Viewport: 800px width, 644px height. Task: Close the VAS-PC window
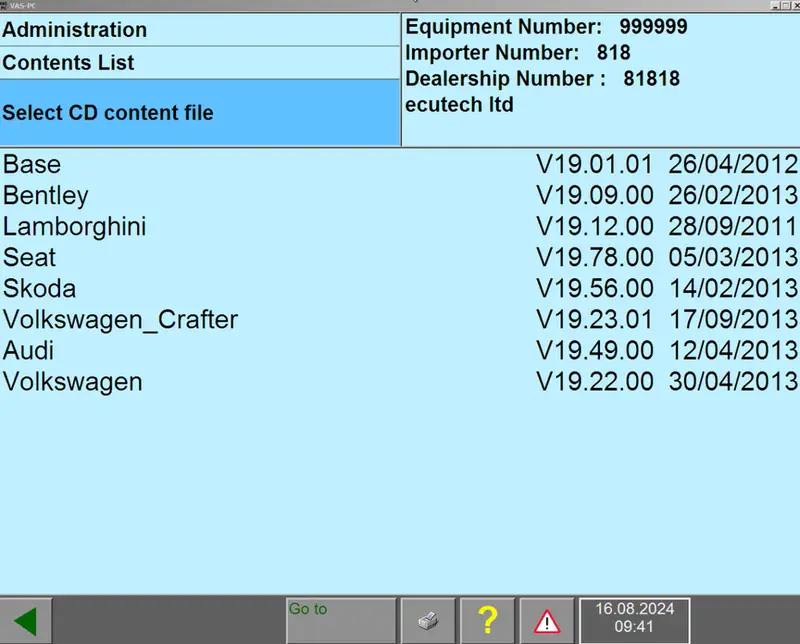(x=796, y=6)
